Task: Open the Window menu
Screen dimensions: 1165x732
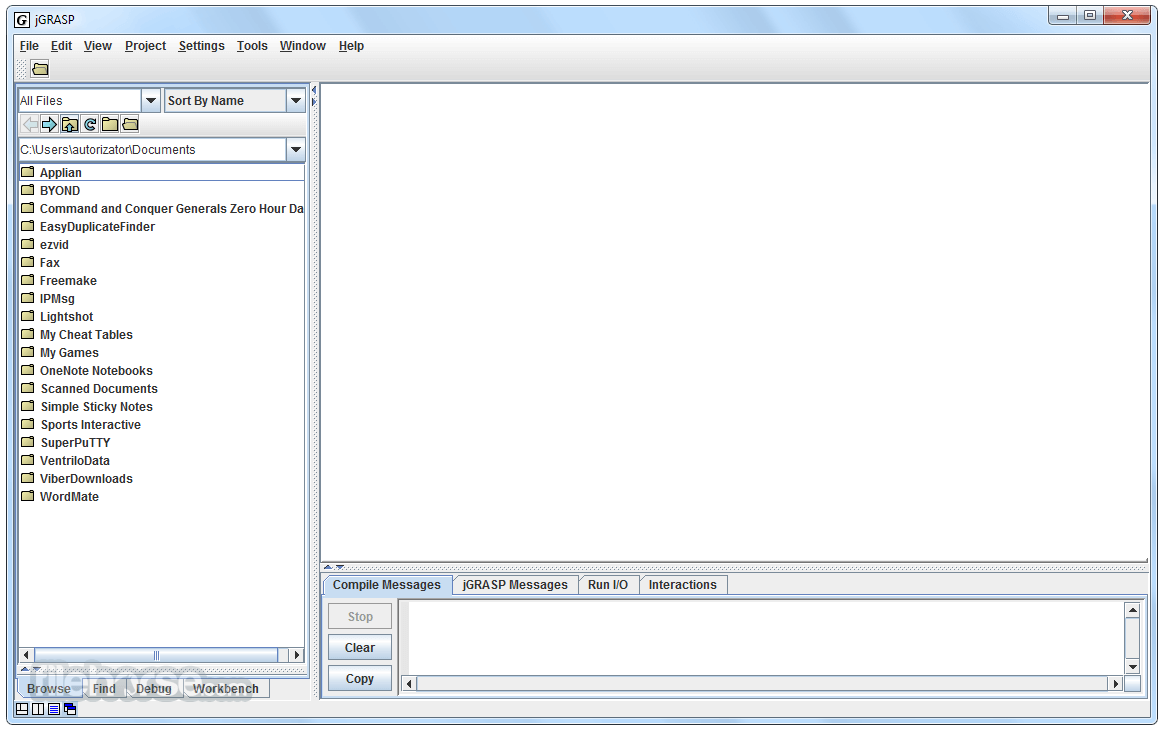Action: tap(302, 46)
